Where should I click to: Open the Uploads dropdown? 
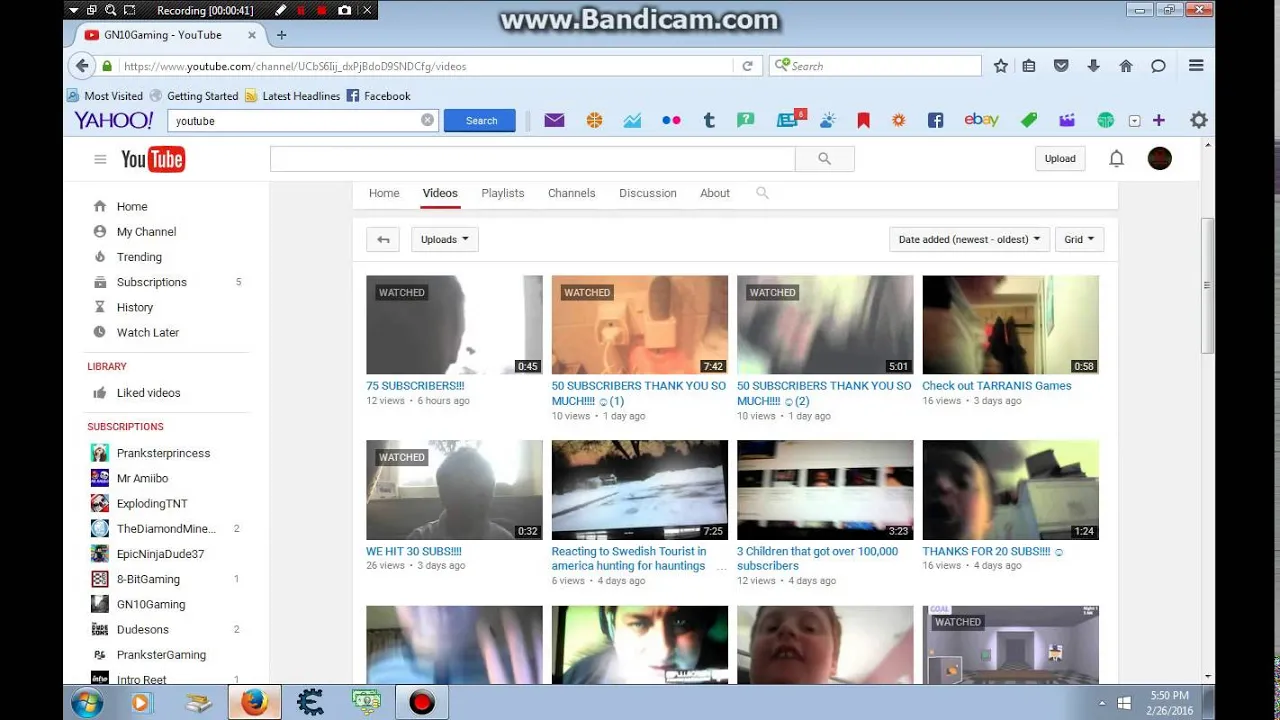coord(445,239)
